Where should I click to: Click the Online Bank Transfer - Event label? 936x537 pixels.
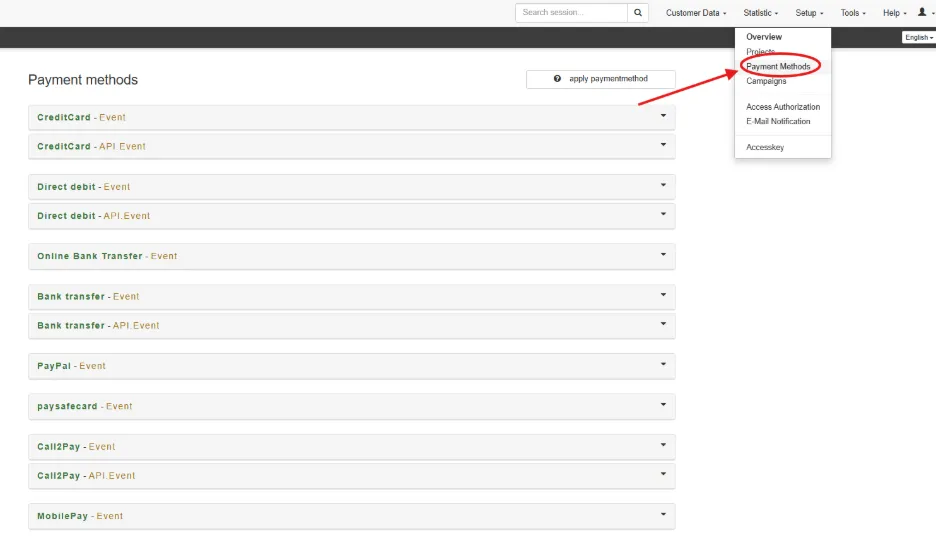107,256
